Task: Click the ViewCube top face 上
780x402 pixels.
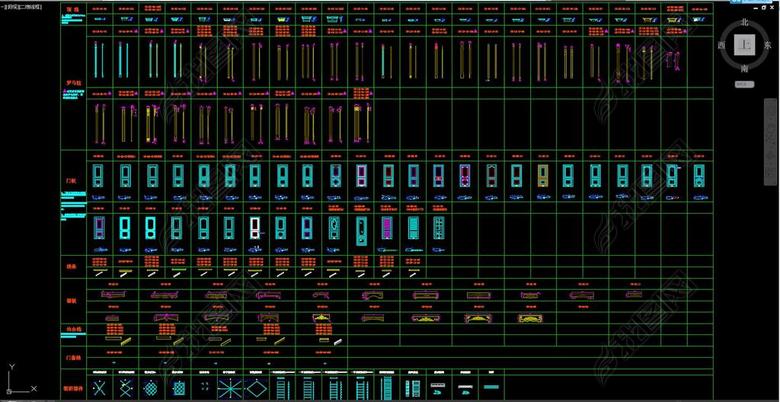Action: tap(743, 45)
